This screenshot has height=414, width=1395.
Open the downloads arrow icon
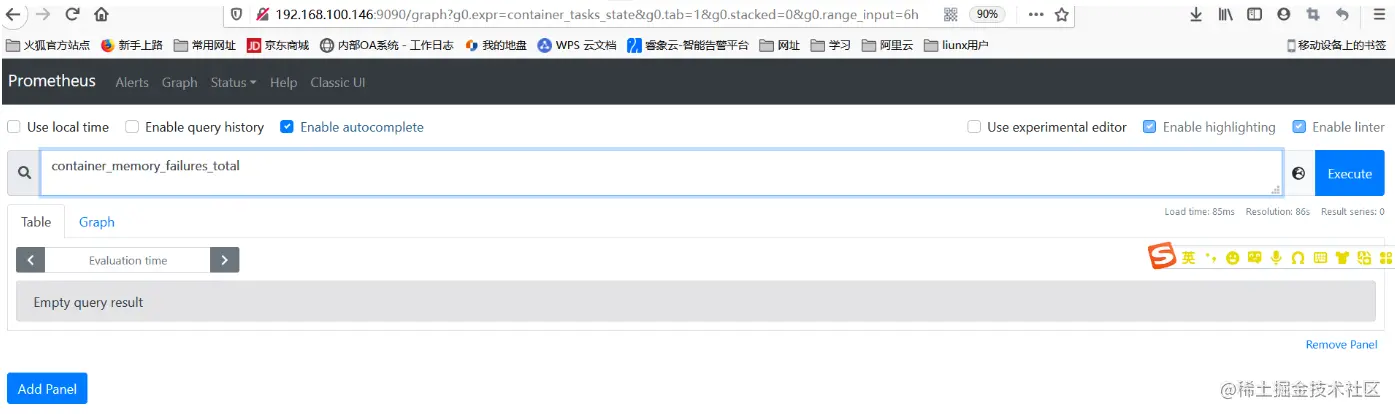click(1196, 14)
